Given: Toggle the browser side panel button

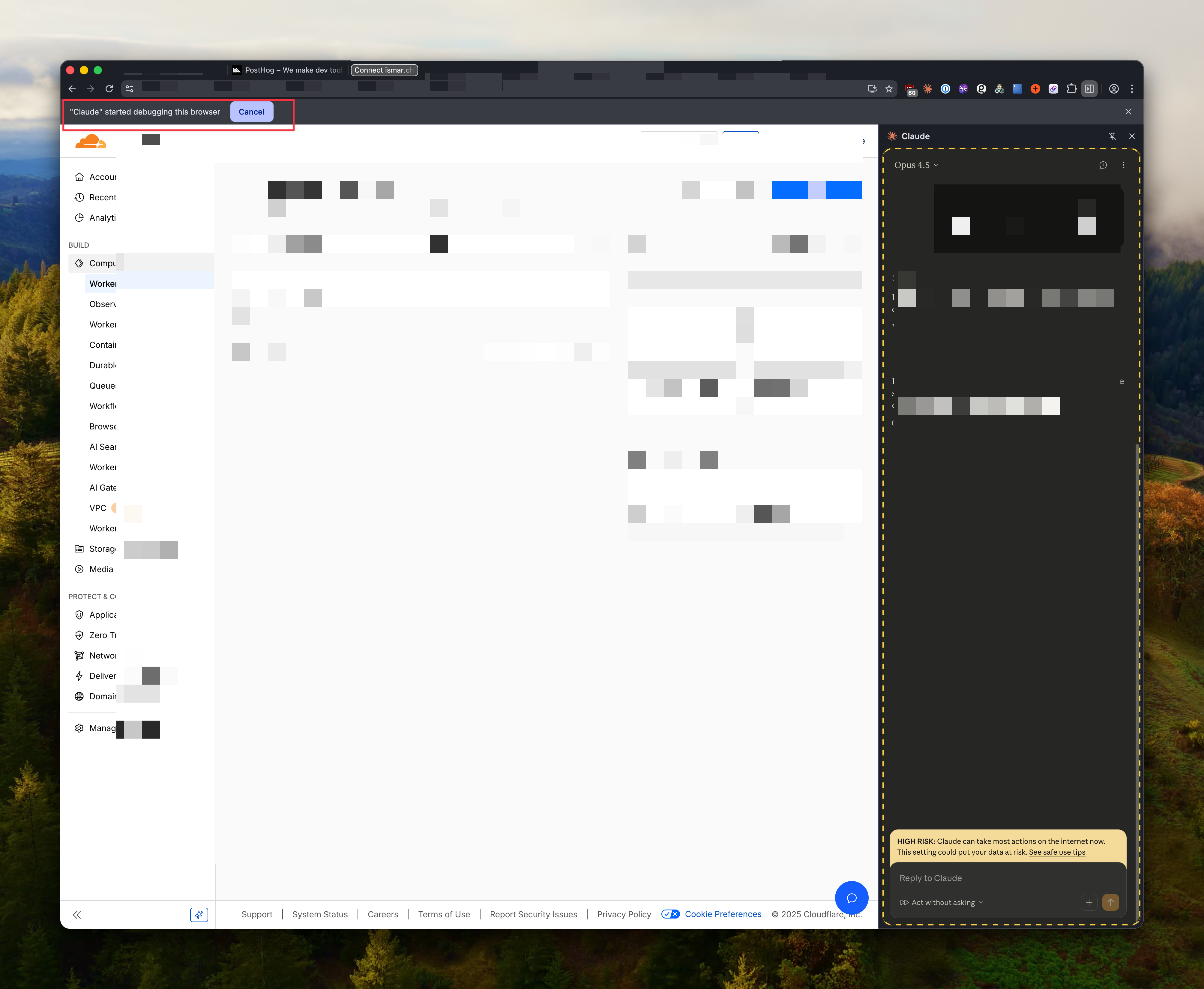Looking at the screenshot, I should (x=1089, y=89).
